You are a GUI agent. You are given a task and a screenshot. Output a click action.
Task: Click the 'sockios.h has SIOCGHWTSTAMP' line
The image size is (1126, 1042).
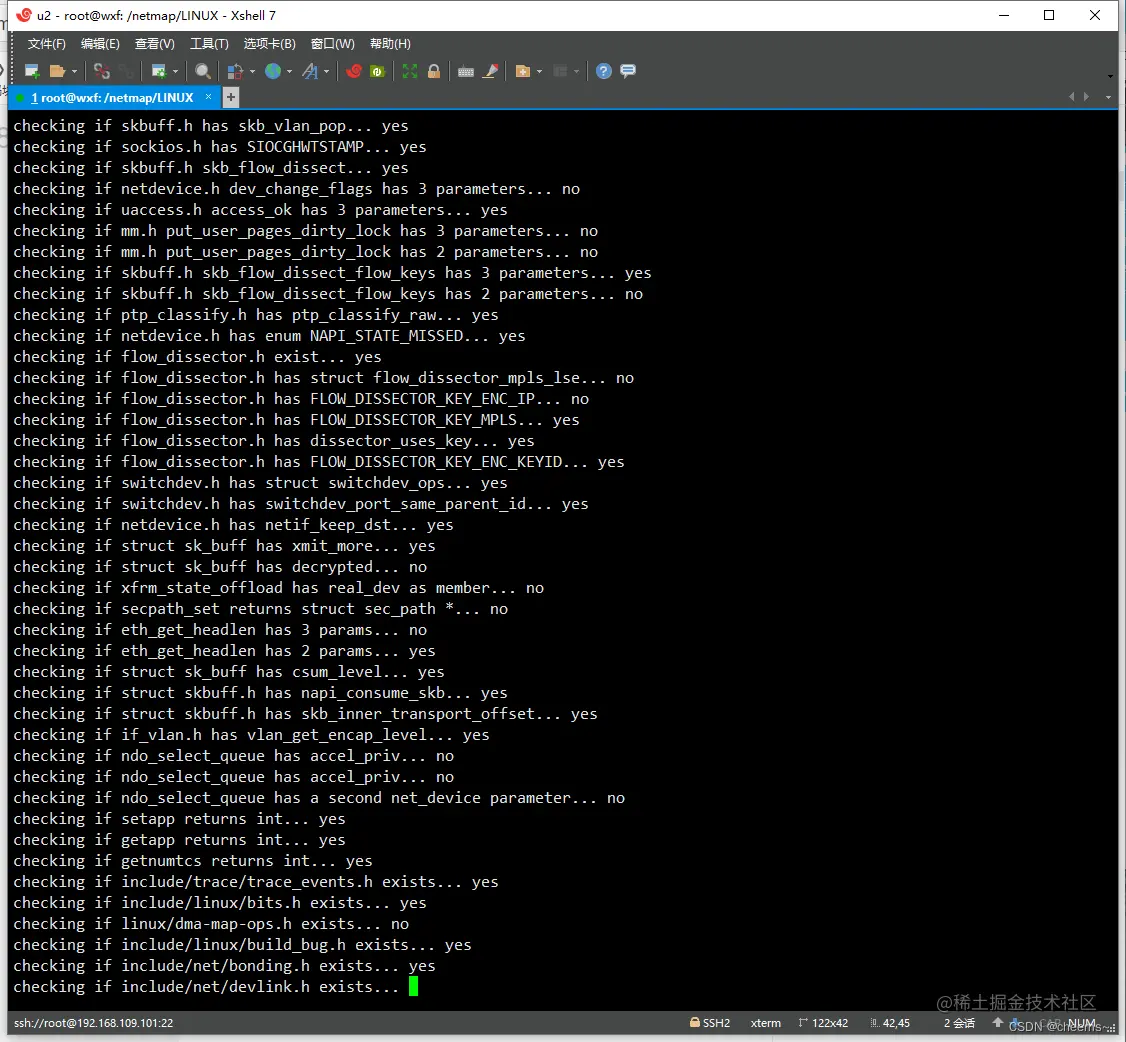(220, 146)
